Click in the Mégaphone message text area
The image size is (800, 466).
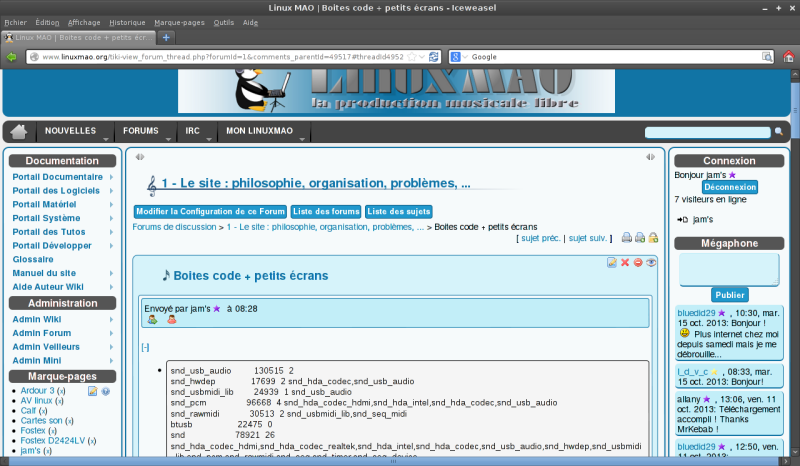[x=729, y=269]
